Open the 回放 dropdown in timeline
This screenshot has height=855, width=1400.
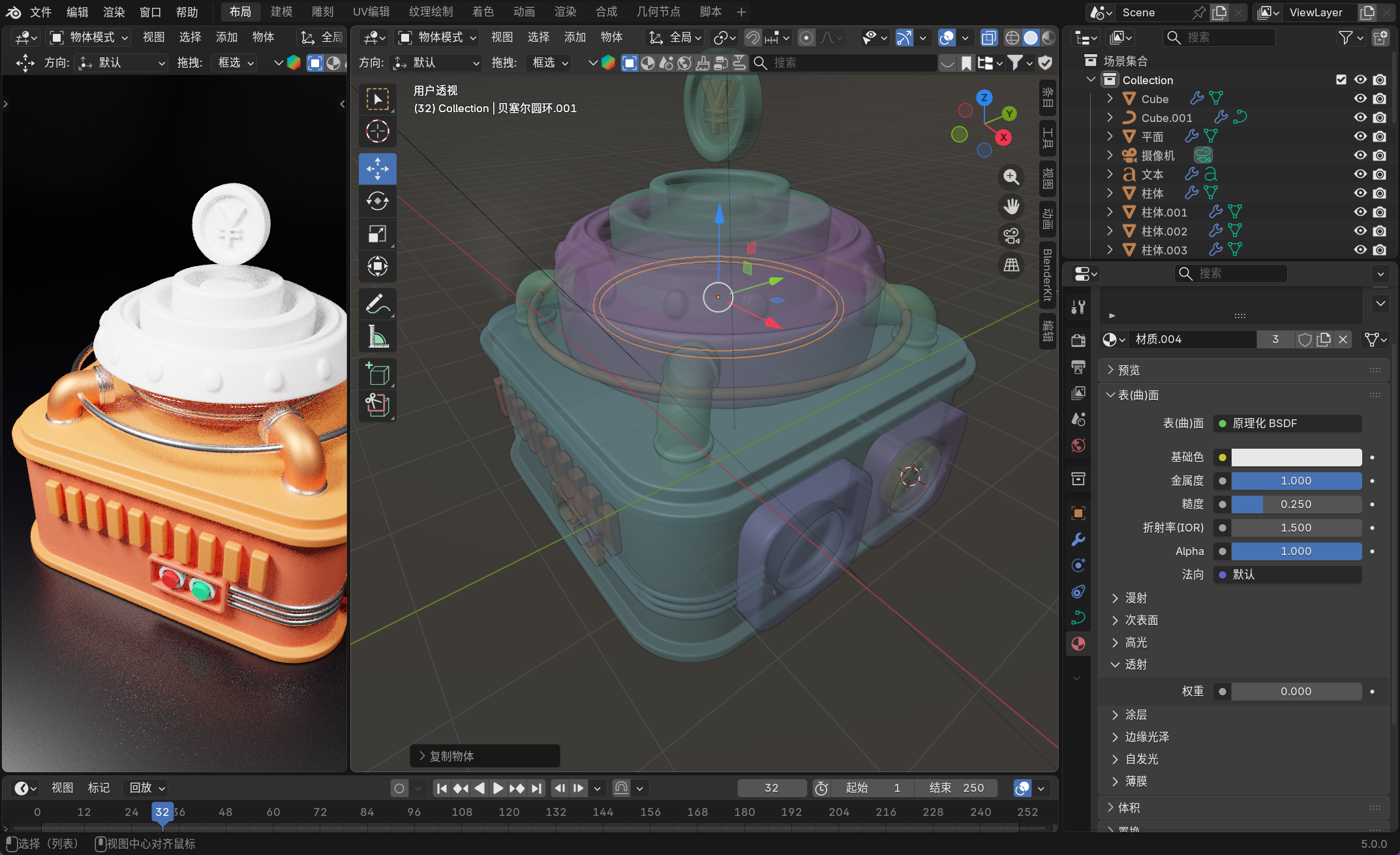(x=147, y=788)
